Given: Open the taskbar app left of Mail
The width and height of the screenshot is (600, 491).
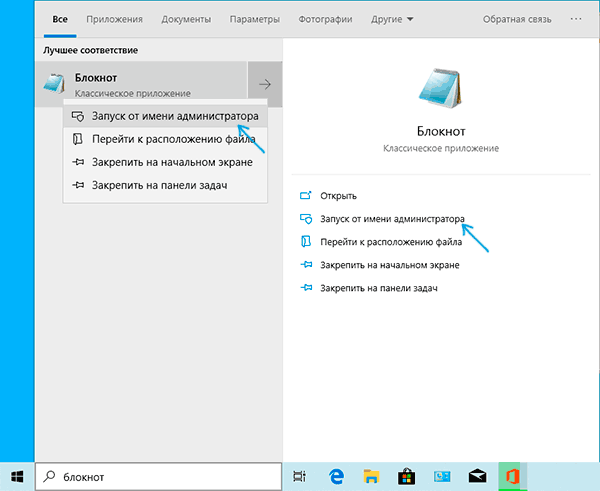Looking at the screenshot, I should pos(442,477).
